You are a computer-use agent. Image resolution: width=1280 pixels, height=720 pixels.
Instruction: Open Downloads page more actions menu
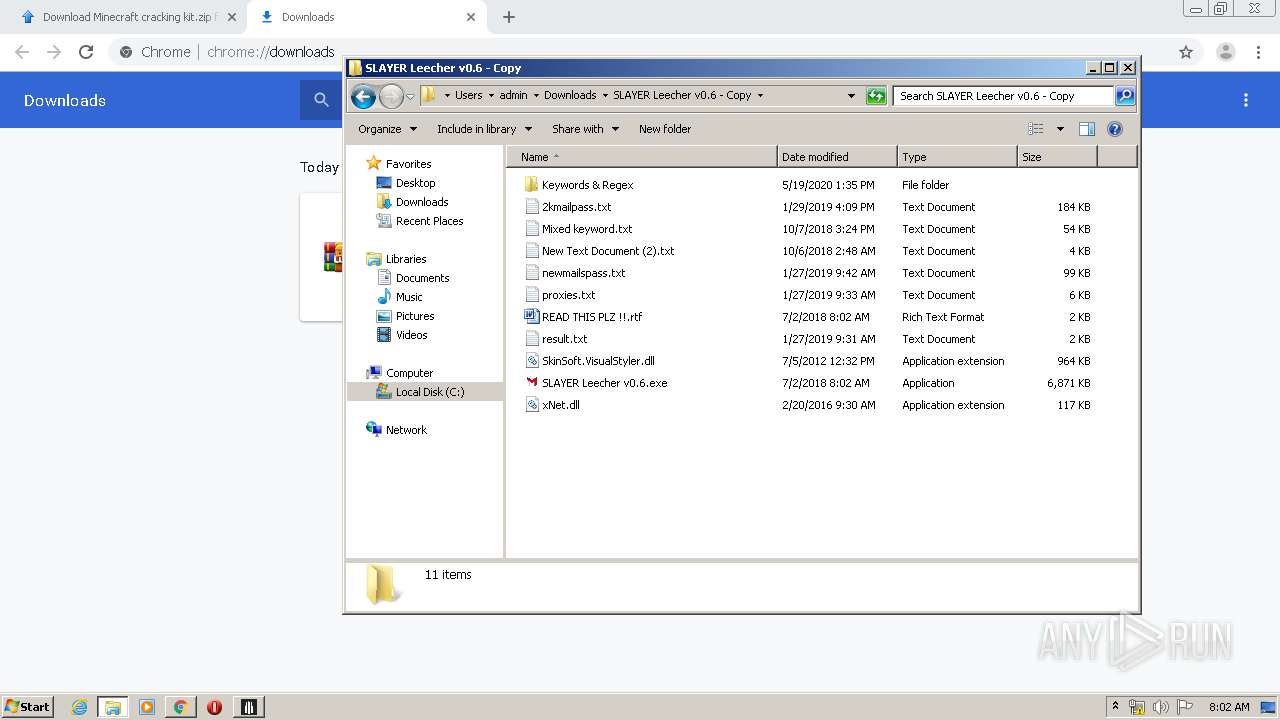tap(1246, 100)
